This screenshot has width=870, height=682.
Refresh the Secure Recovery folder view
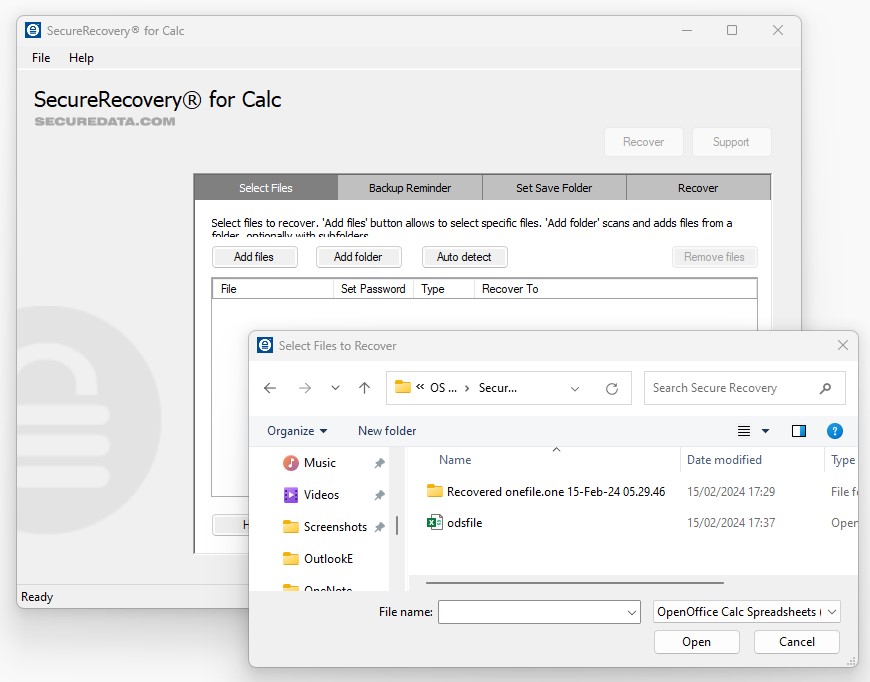[612, 388]
